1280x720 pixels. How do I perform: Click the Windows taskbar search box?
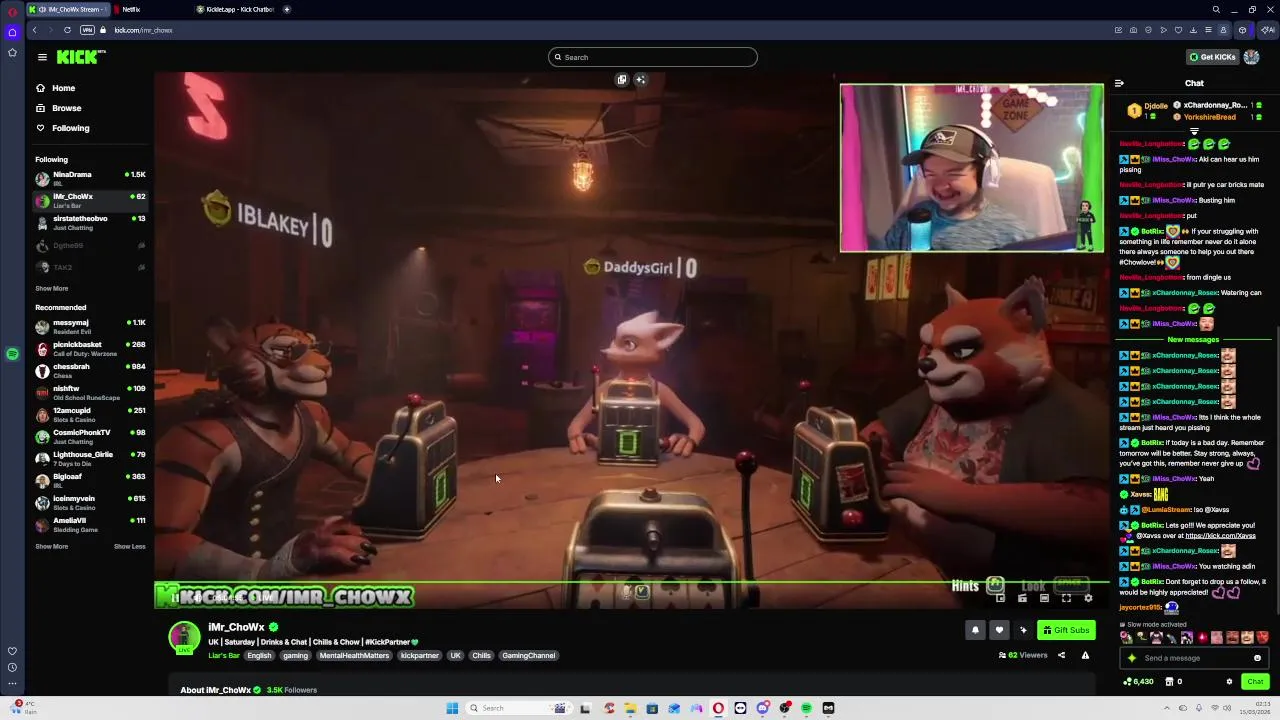(x=518, y=708)
